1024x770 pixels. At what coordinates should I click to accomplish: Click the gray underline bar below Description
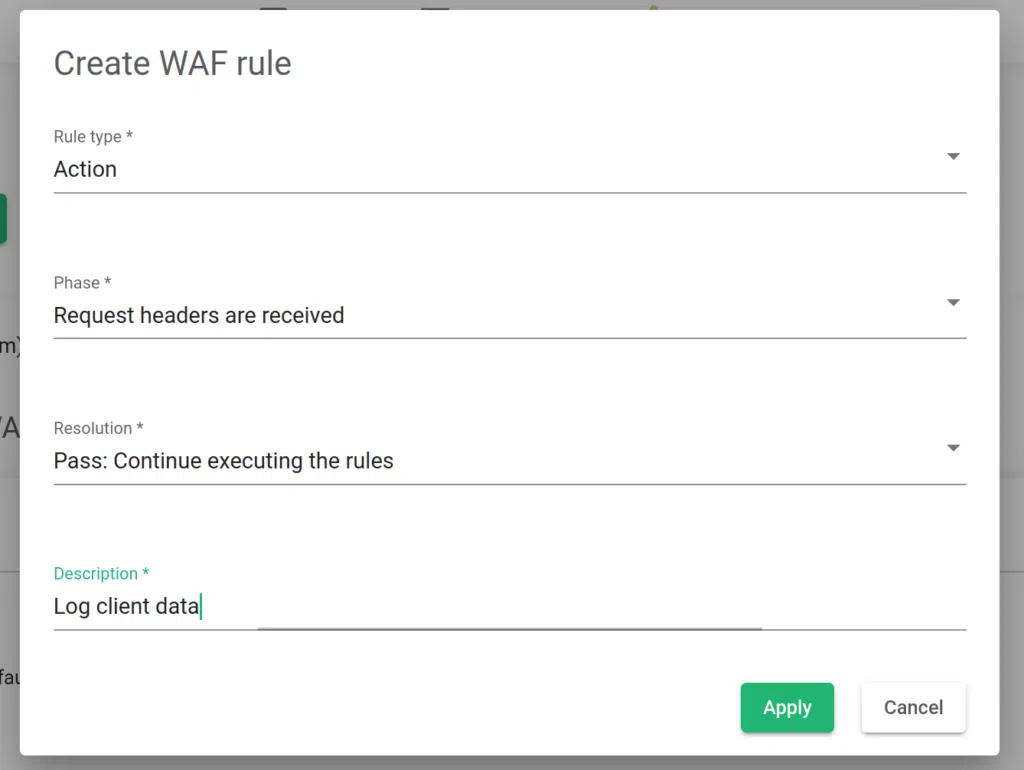[x=510, y=629]
